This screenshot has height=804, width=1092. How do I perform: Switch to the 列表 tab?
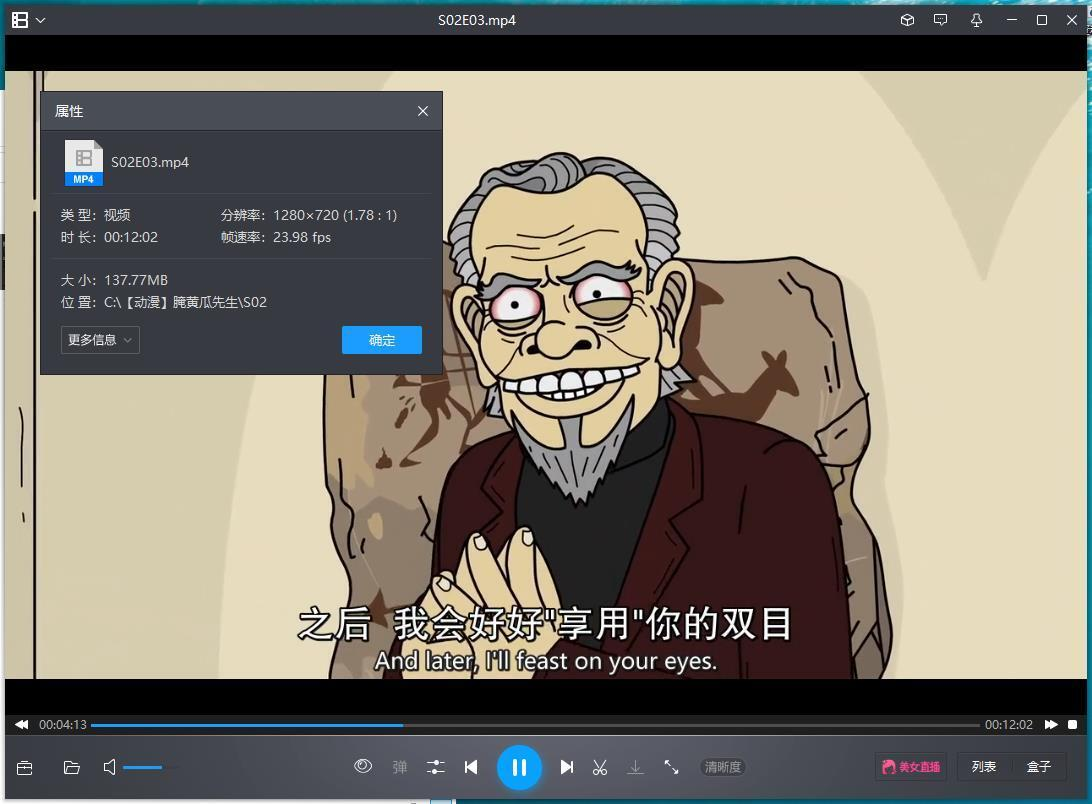click(x=984, y=766)
